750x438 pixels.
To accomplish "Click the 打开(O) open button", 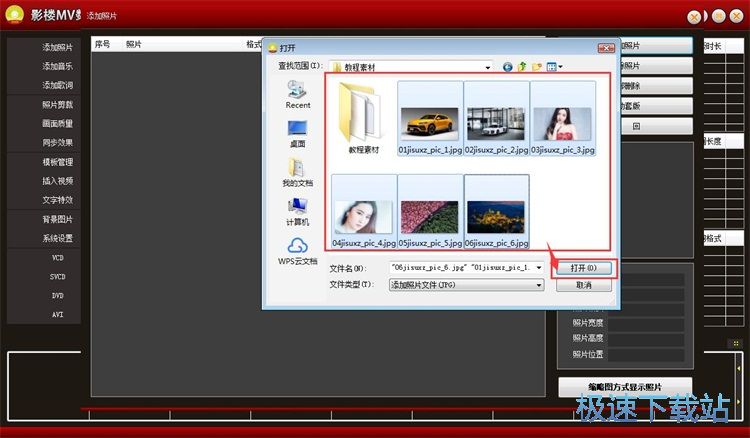I will pyautogui.click(x=584, y=268).
